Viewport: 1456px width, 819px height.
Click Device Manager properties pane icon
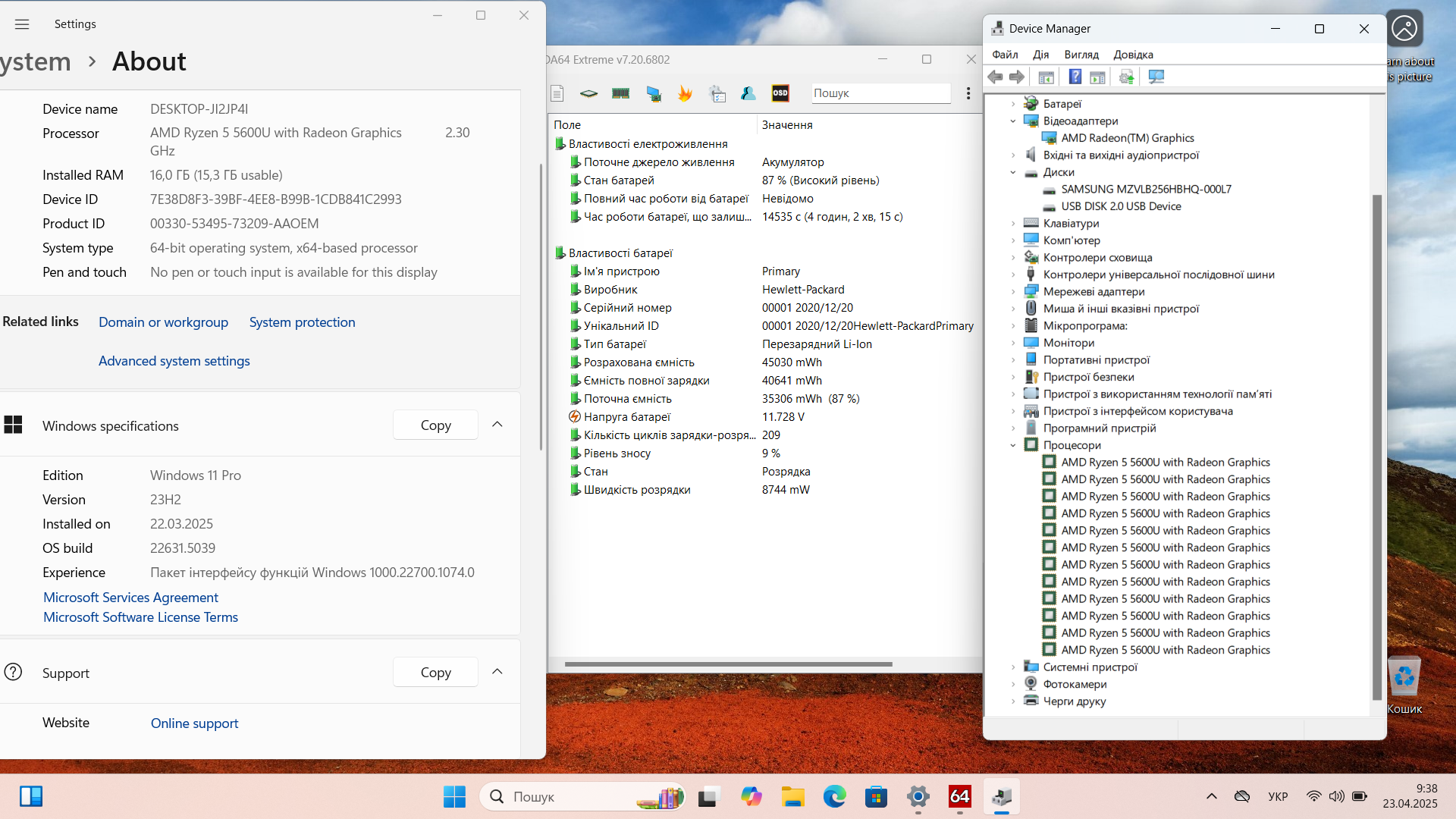coord(1097,77)
